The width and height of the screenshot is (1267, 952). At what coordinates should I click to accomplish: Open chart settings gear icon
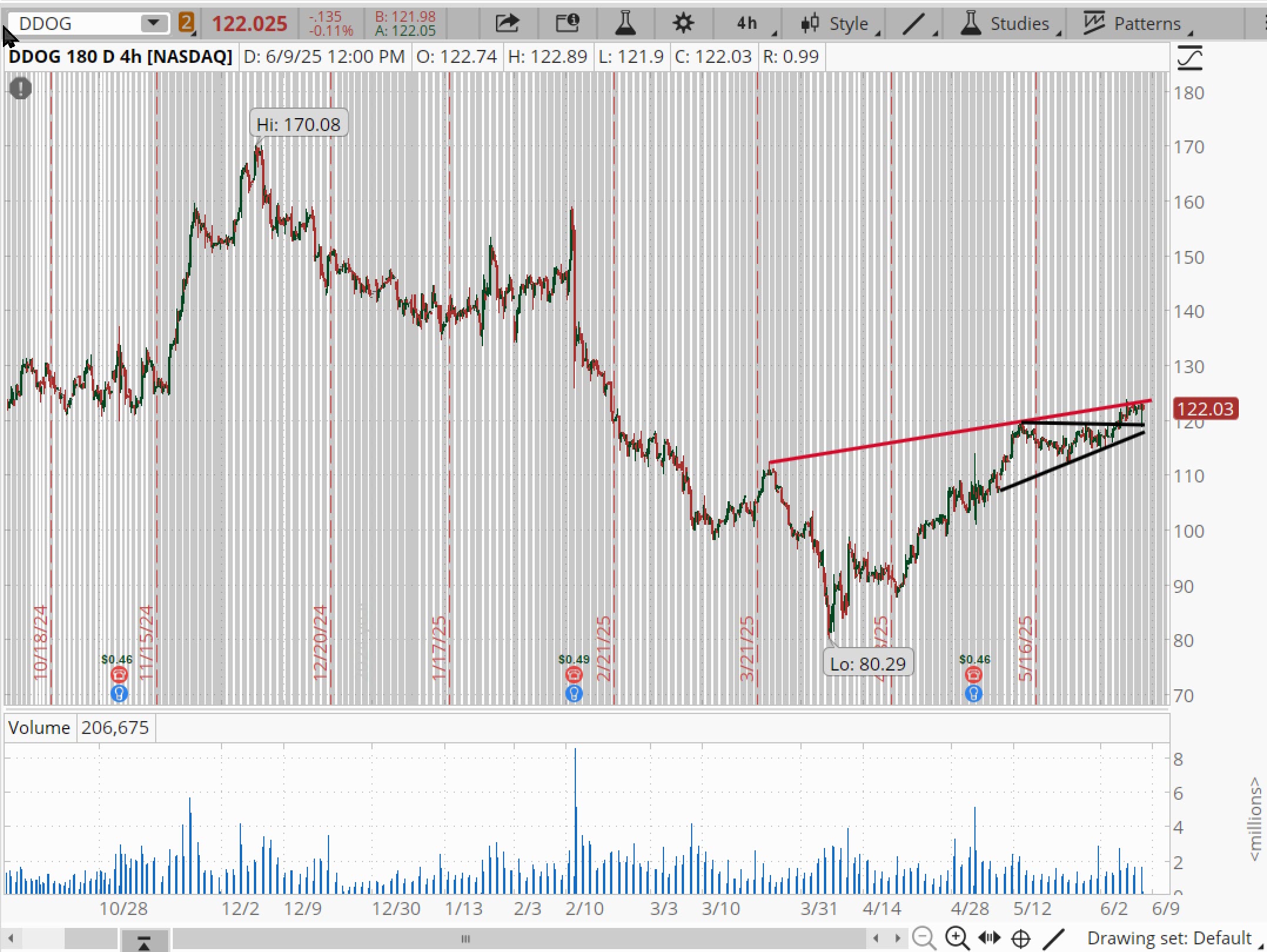pos(683,24)
